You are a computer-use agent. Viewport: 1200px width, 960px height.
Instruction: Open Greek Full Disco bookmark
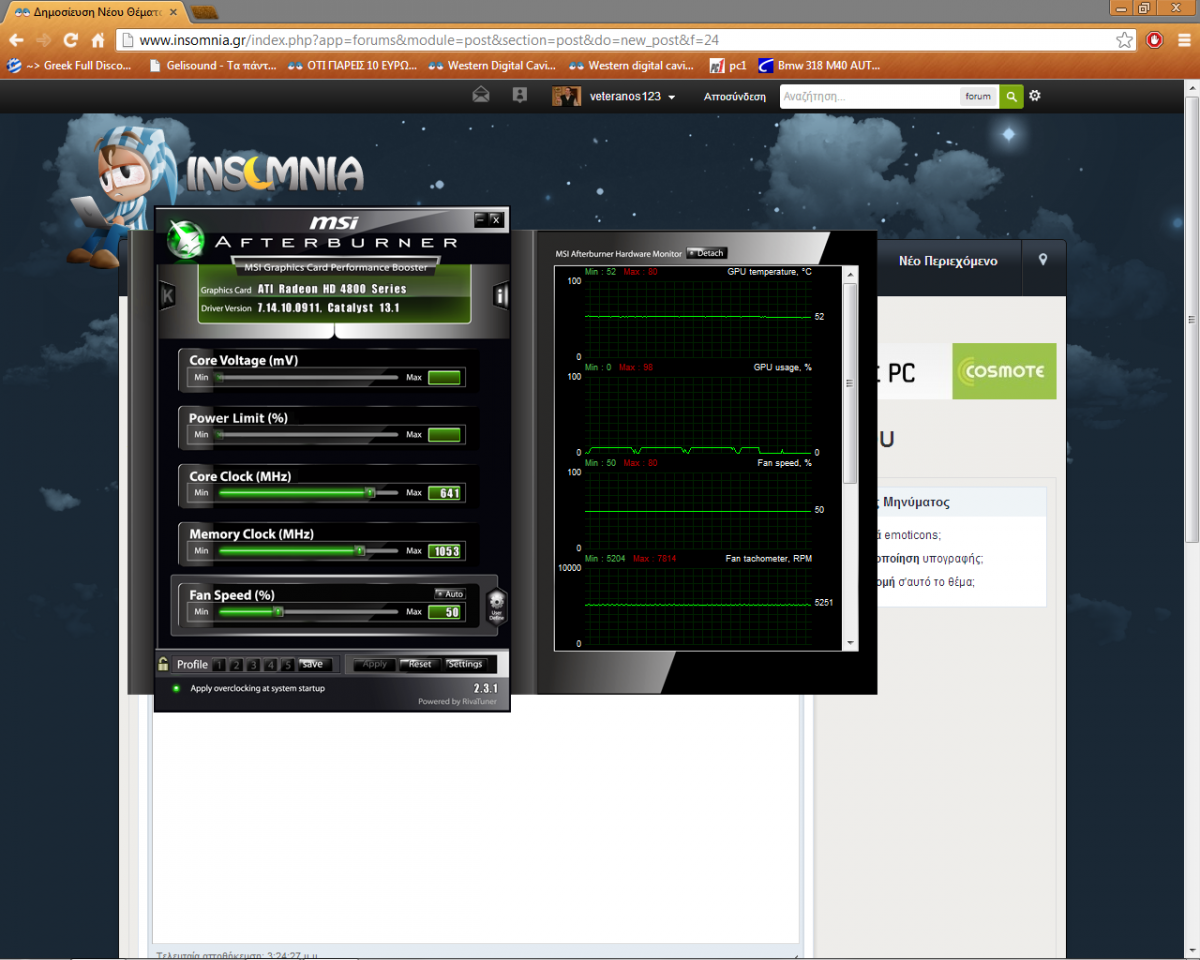coord(70,66)
